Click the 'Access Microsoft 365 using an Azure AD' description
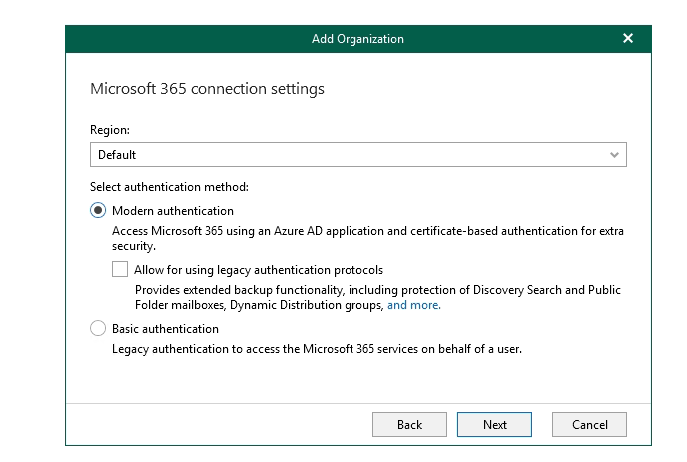687x462 pixels. tap(368, 238)
